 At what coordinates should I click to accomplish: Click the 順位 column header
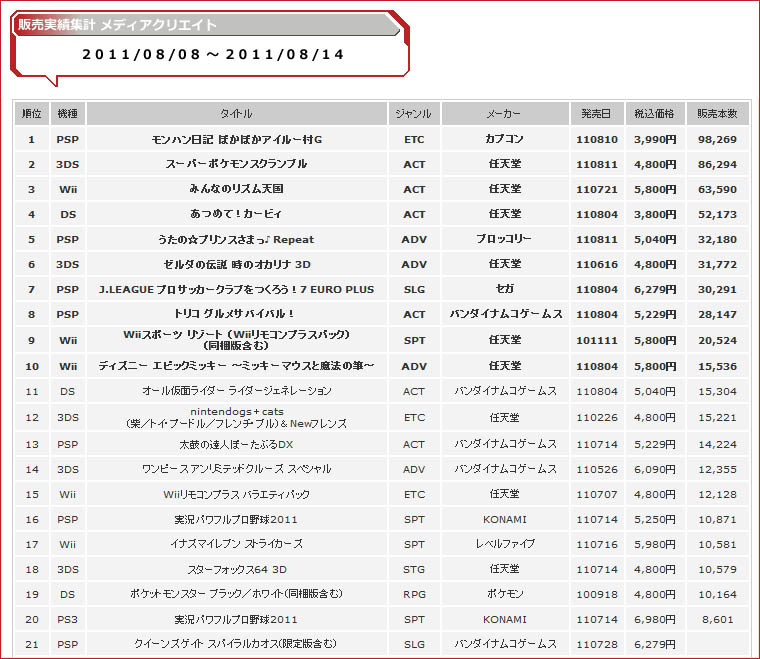(x=32, y=114)
